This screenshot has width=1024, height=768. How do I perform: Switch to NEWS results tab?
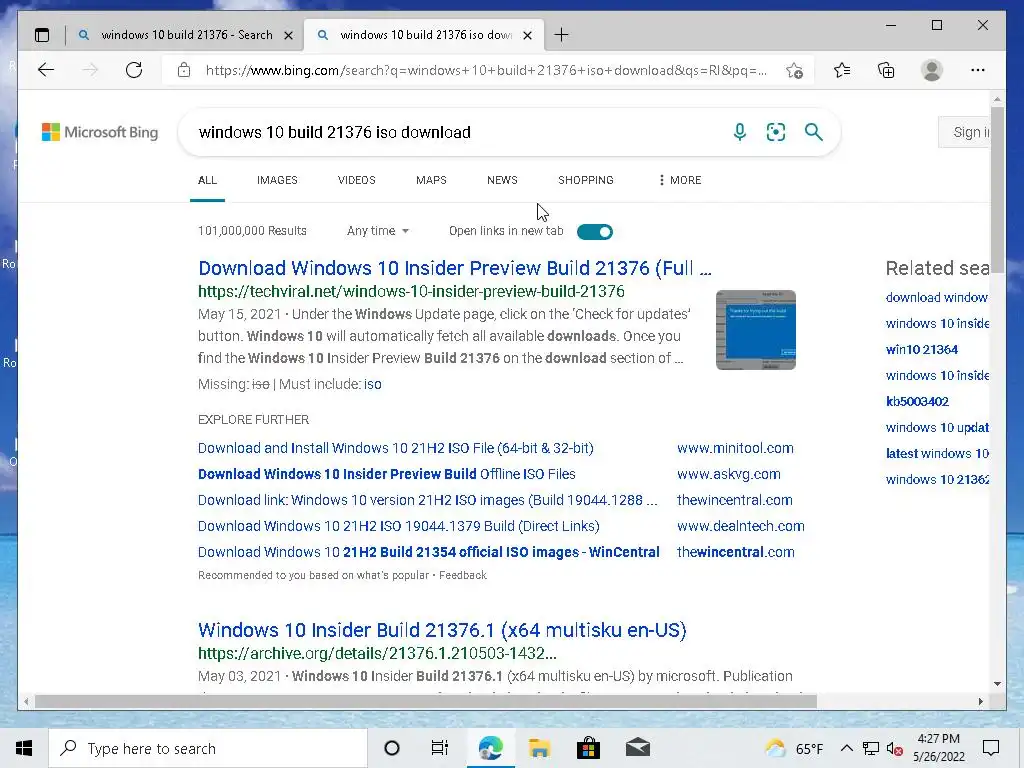pos(502,180)
